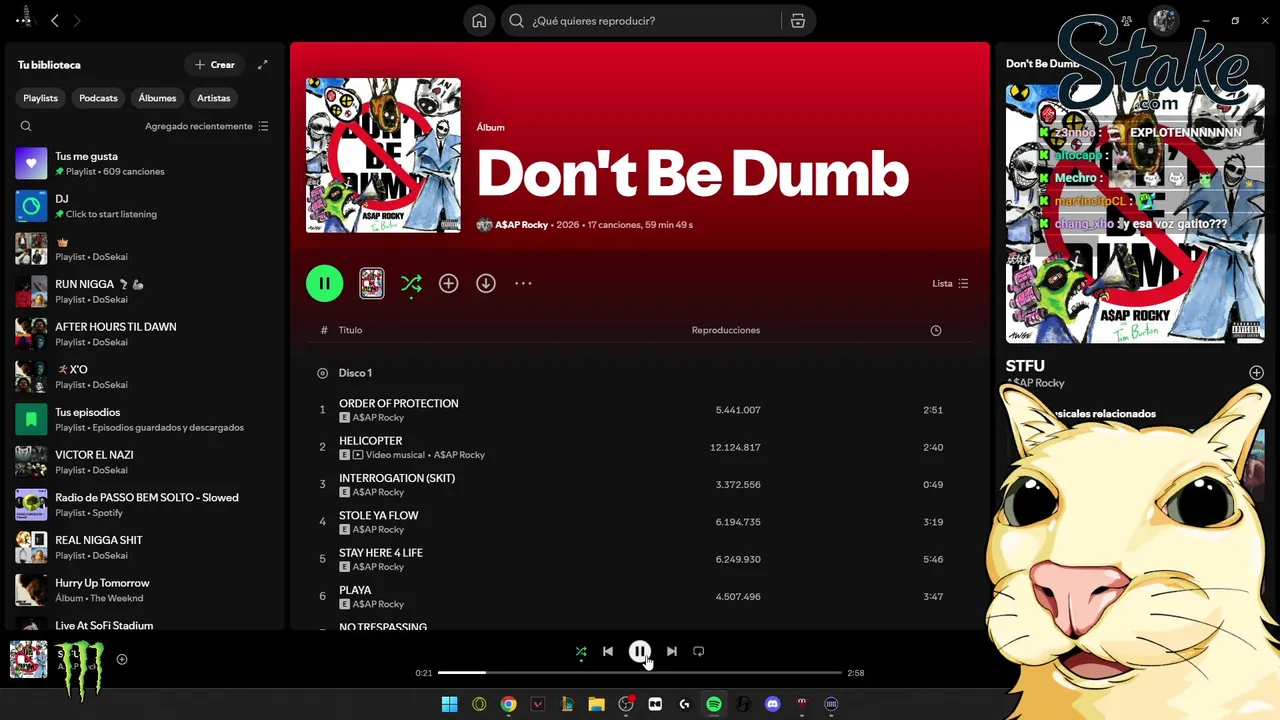The width and height of the screenshot is (1280, 720).
Task: Open more options three dots for album
Action: (x=523, y=283)
